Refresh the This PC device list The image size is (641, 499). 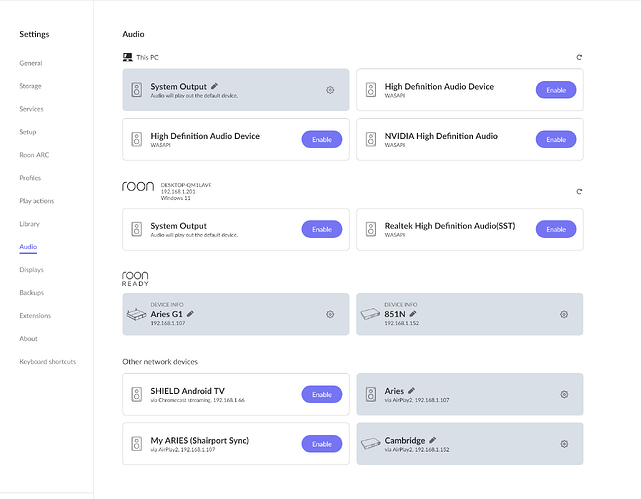tap(579, 57)
